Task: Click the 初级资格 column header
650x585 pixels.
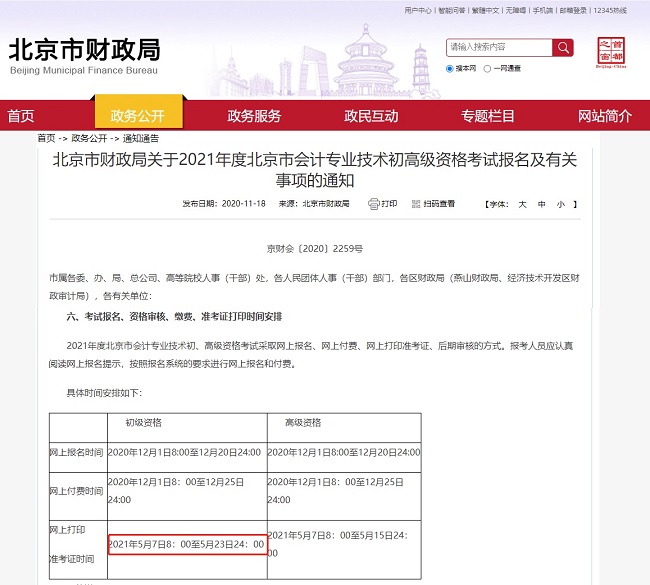Action: [x=143, y=422]
